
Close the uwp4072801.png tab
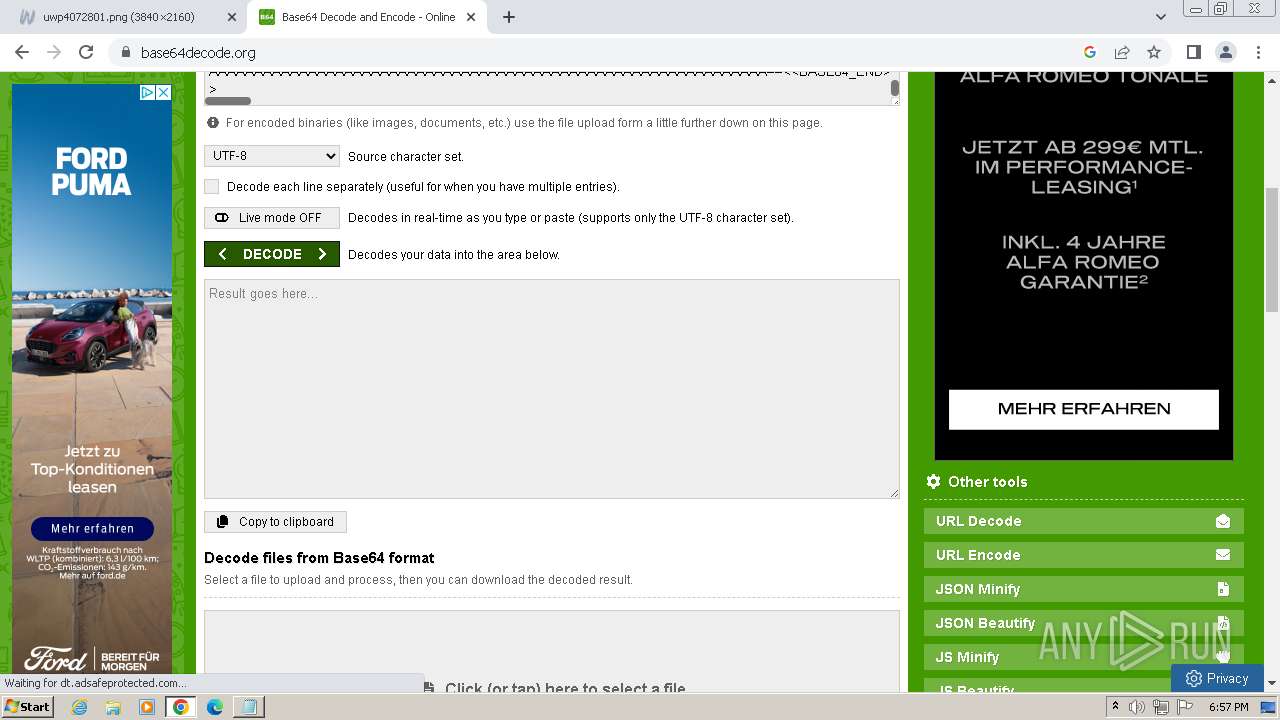(232, 17)
